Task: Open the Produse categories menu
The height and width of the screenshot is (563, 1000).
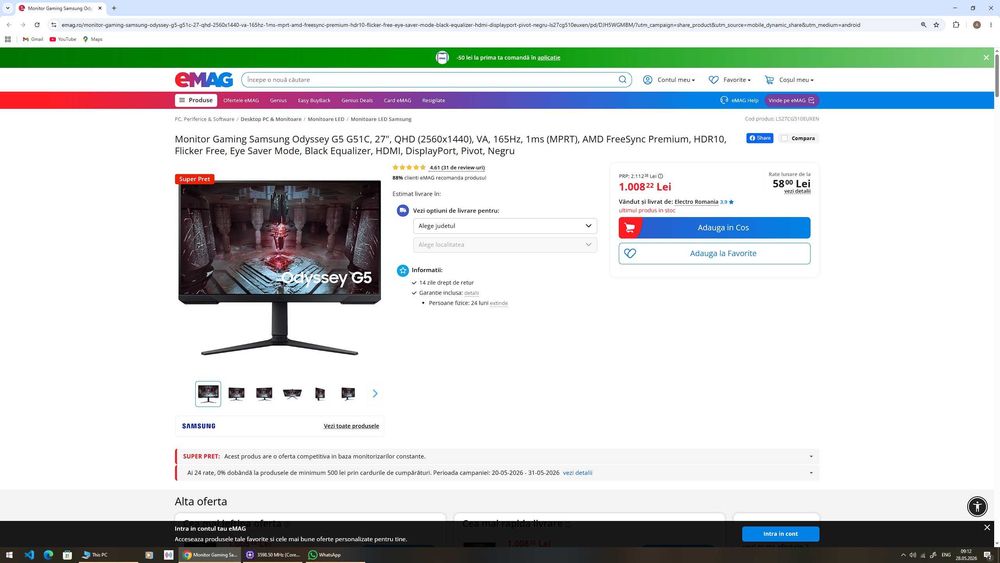Action: pyautogui.click(x=196, y=100)
